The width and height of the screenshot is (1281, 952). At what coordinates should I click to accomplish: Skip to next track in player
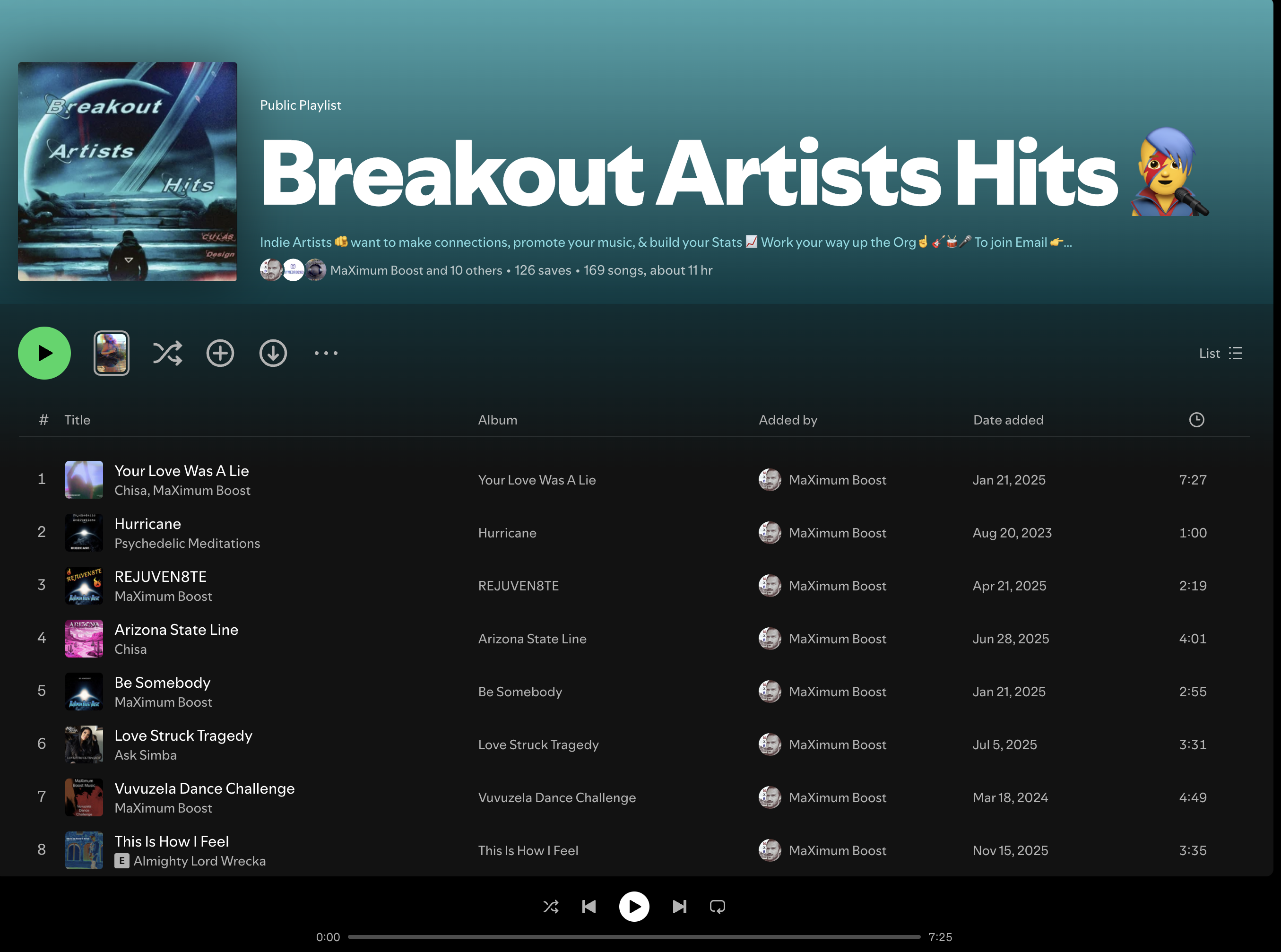(x=679, y=907)
